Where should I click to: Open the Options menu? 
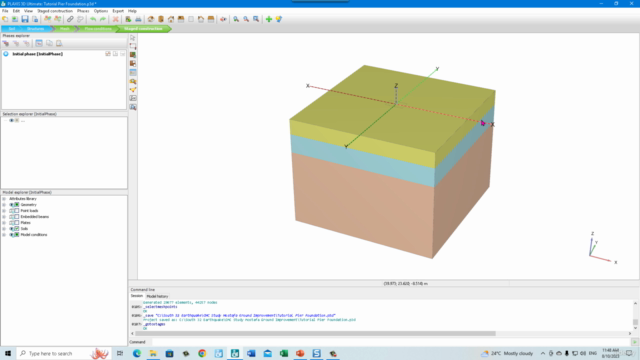pos(101,11)
